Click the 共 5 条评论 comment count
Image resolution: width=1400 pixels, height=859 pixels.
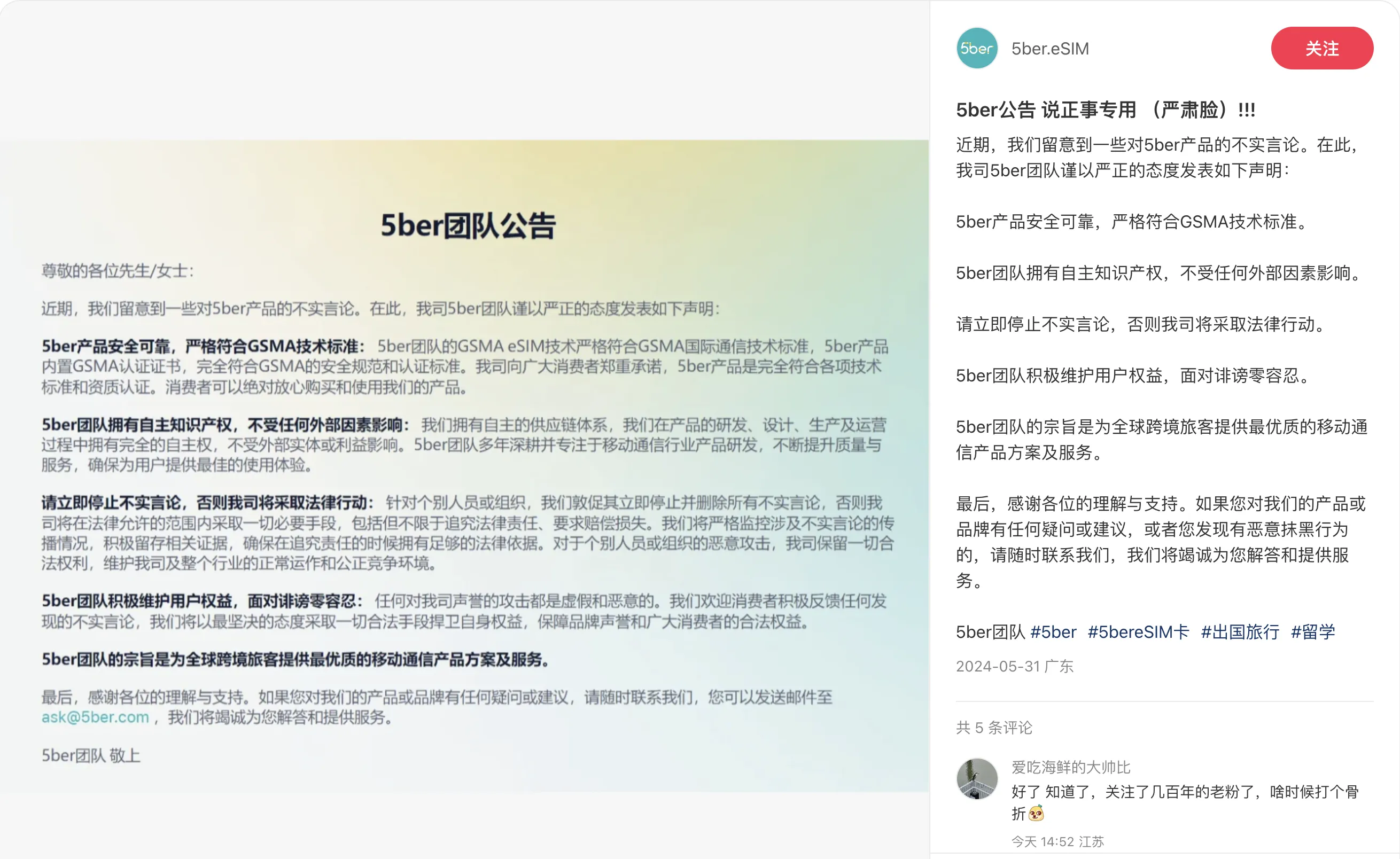coord(994,728)
